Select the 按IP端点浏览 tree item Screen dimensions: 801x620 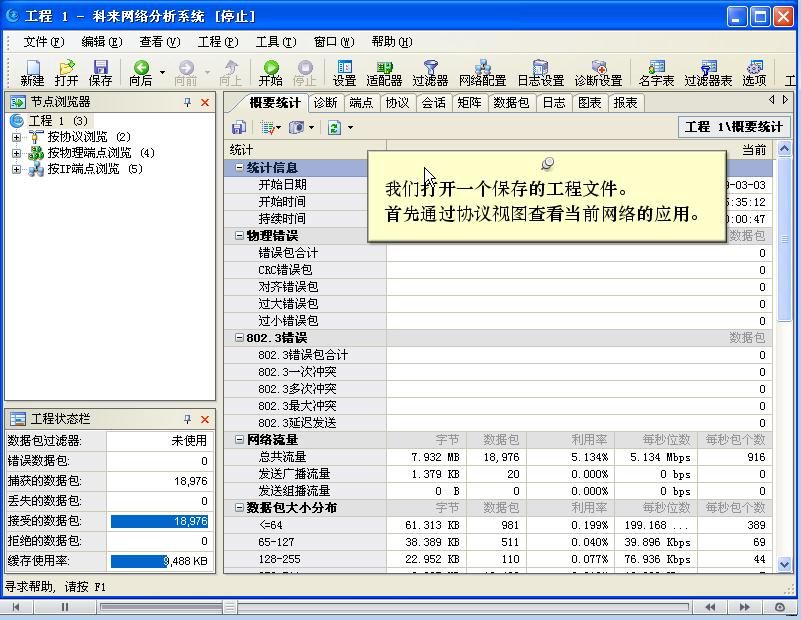[94, 169]
